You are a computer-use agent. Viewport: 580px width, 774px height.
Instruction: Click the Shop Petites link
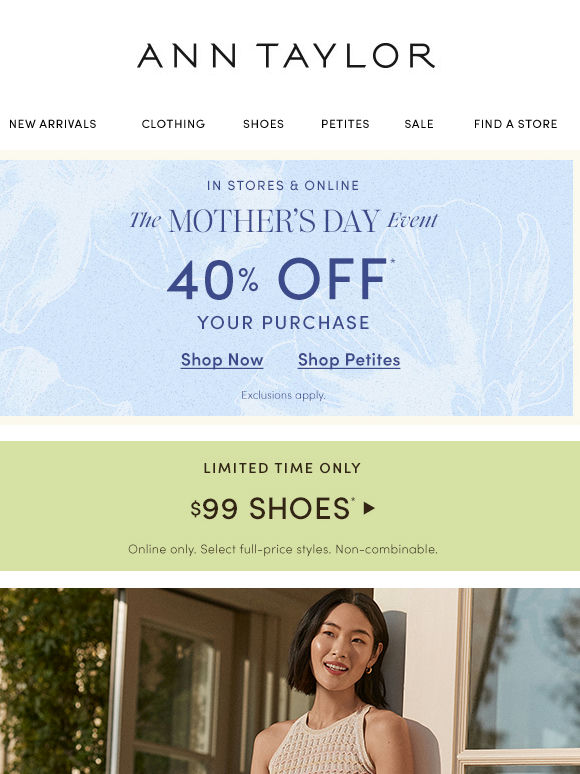(349, 360)
